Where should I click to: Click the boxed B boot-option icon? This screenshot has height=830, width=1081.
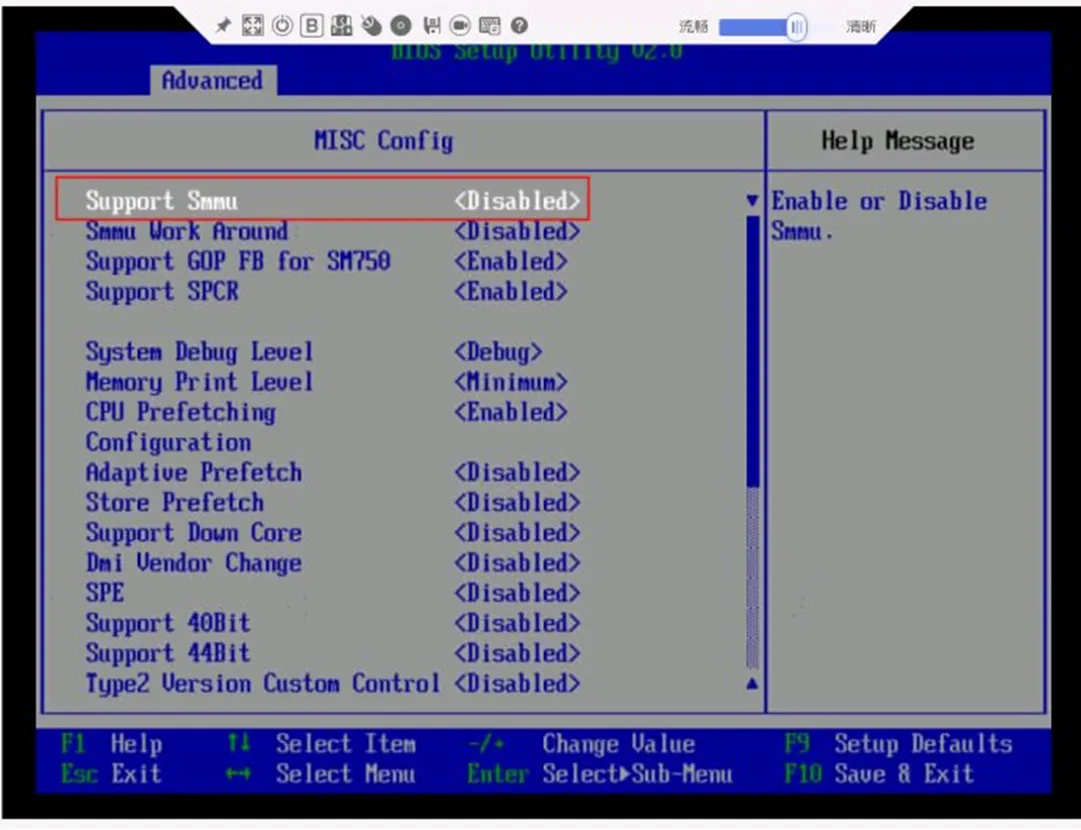click(x=312, y=26)
